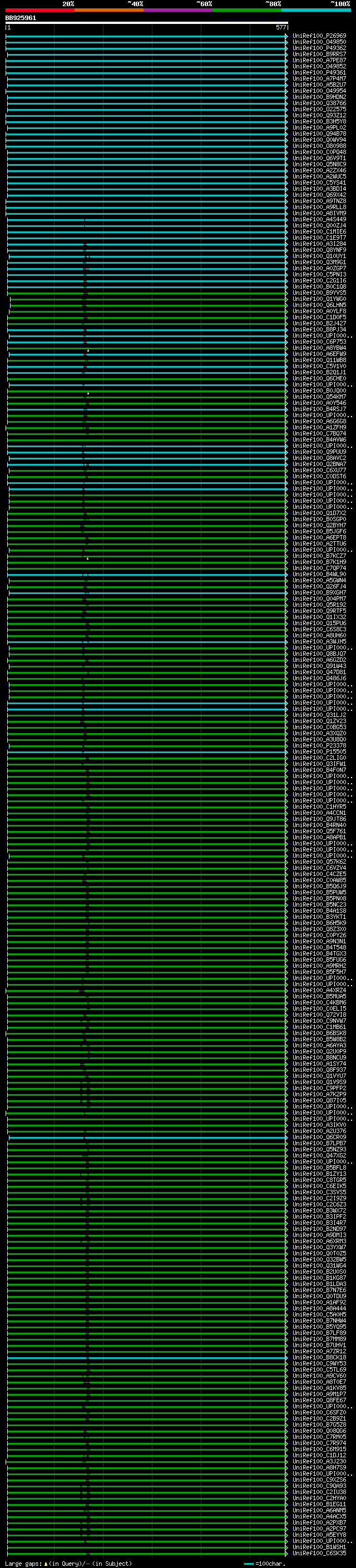356x1568 pixels.
Task: Click the purple ~60% legend segment
Action: [x=179, y=10]
